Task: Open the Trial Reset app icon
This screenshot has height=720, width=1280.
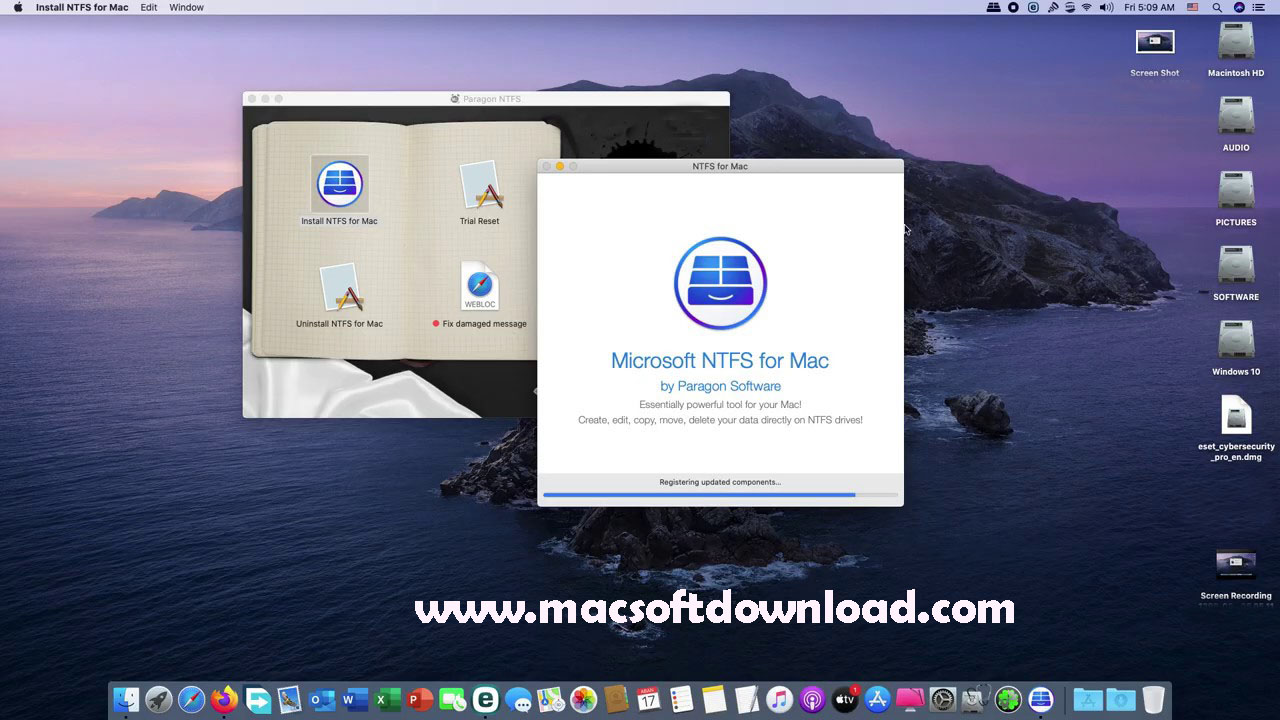Action: coord(480,186)
